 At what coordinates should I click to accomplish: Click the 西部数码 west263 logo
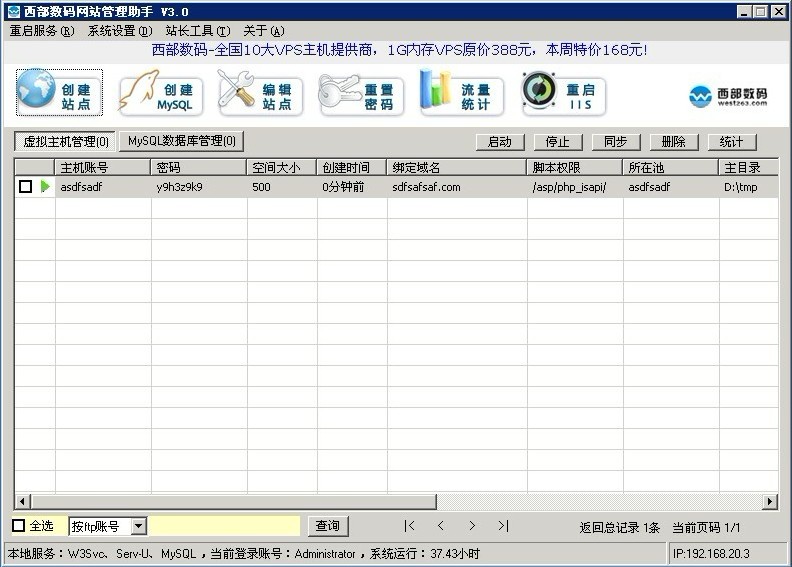[x=728, y=96]
